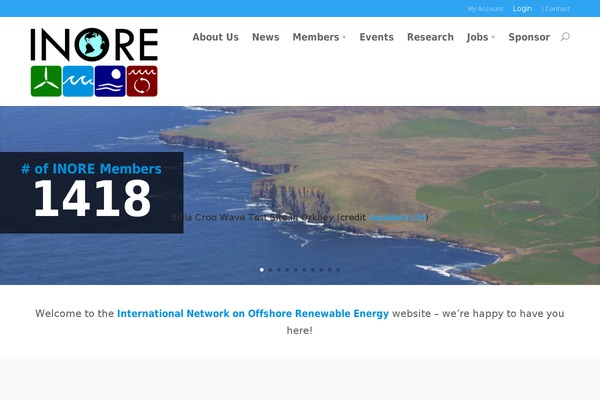Click the INORE member count 1418
This screenshot has width=600, height=400.
pyautogui.click(x=91, y=199)
